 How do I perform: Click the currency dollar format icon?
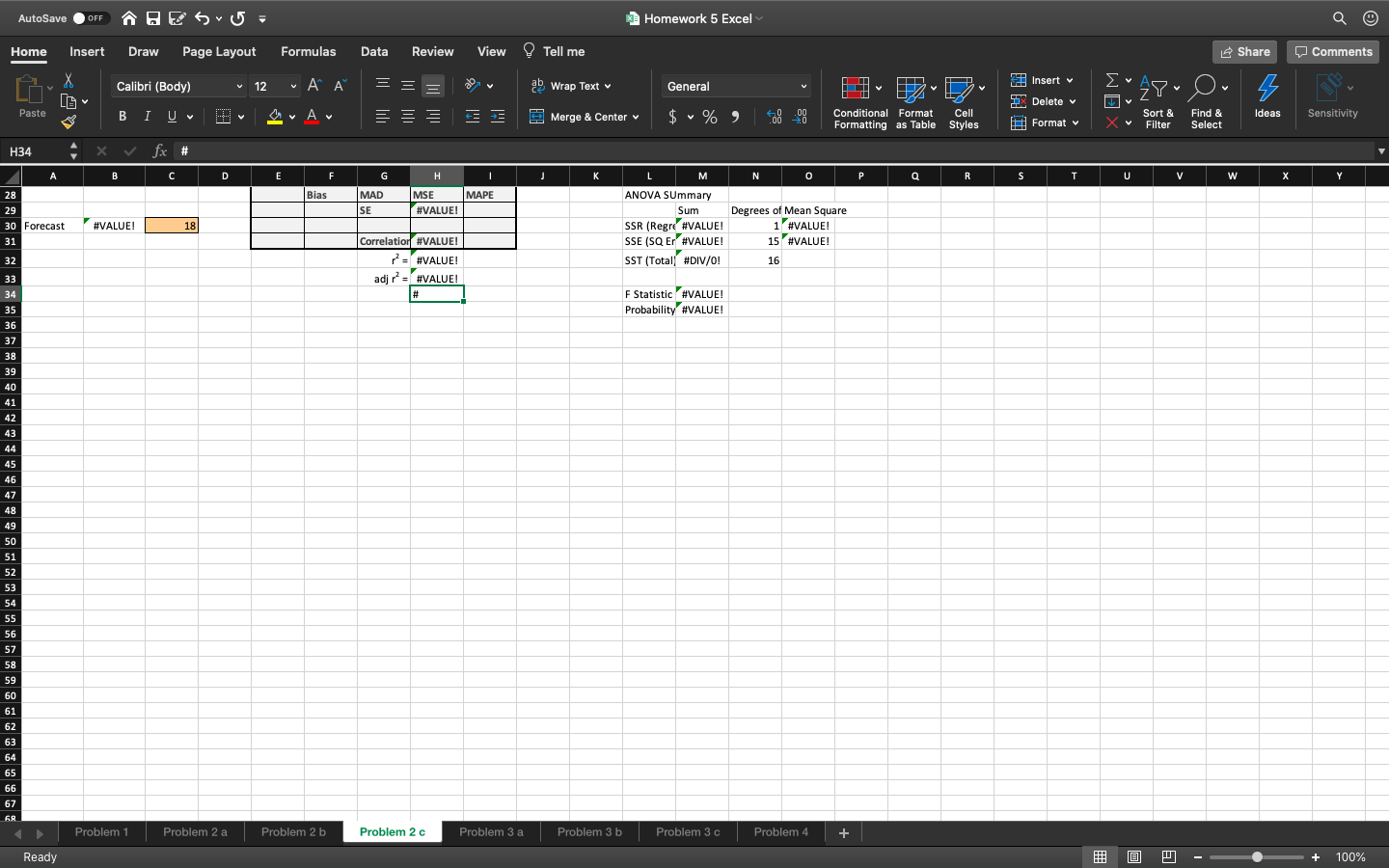pyautogui.click(x=672, y=117)
